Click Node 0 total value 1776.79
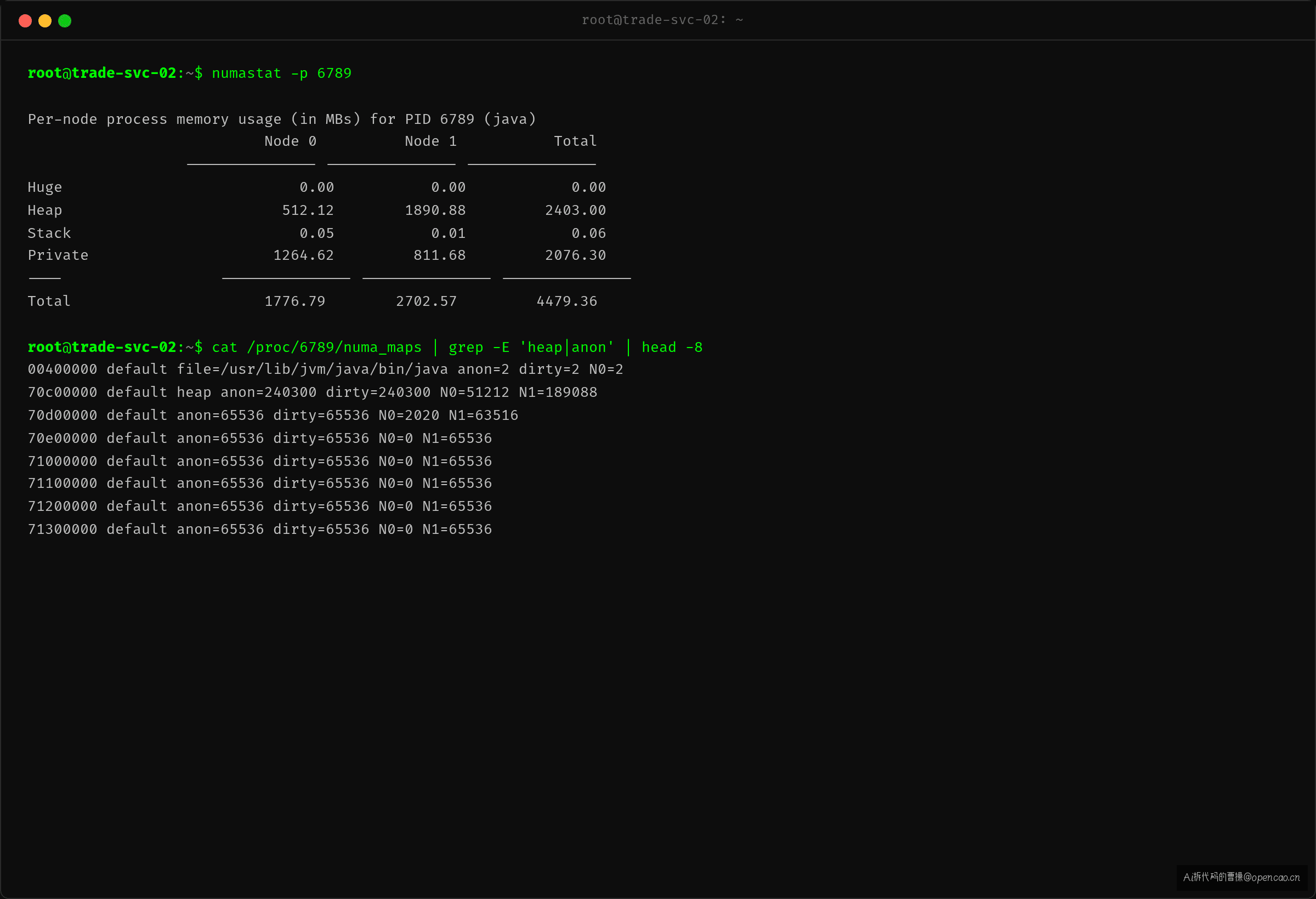Viewport: 1316px width, 899px height. tap(295, 301)
